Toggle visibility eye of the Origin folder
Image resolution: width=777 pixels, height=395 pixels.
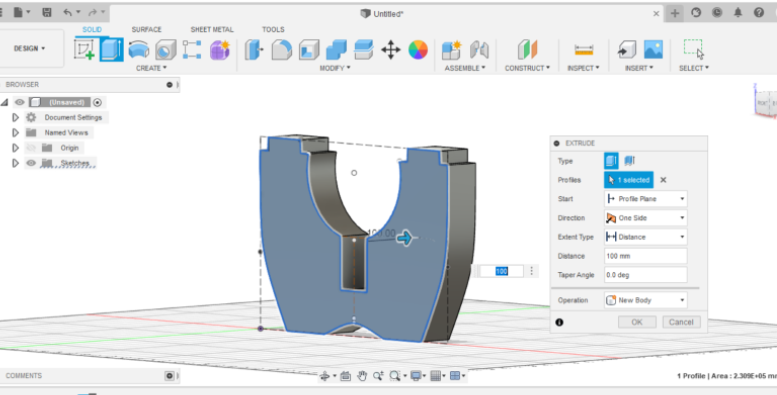tap(31, 148)
